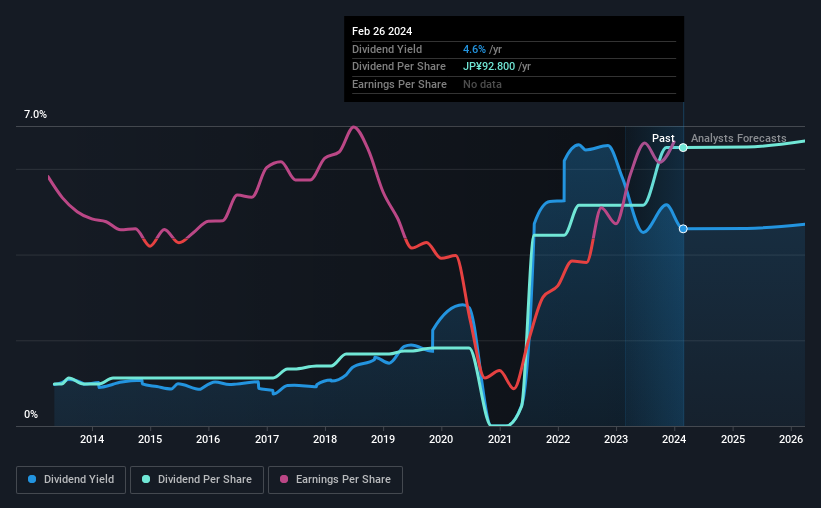Screen dimensions: 821x508
Task: Click the teal Dividend Per Share legend dot
Action: point(146,479)
